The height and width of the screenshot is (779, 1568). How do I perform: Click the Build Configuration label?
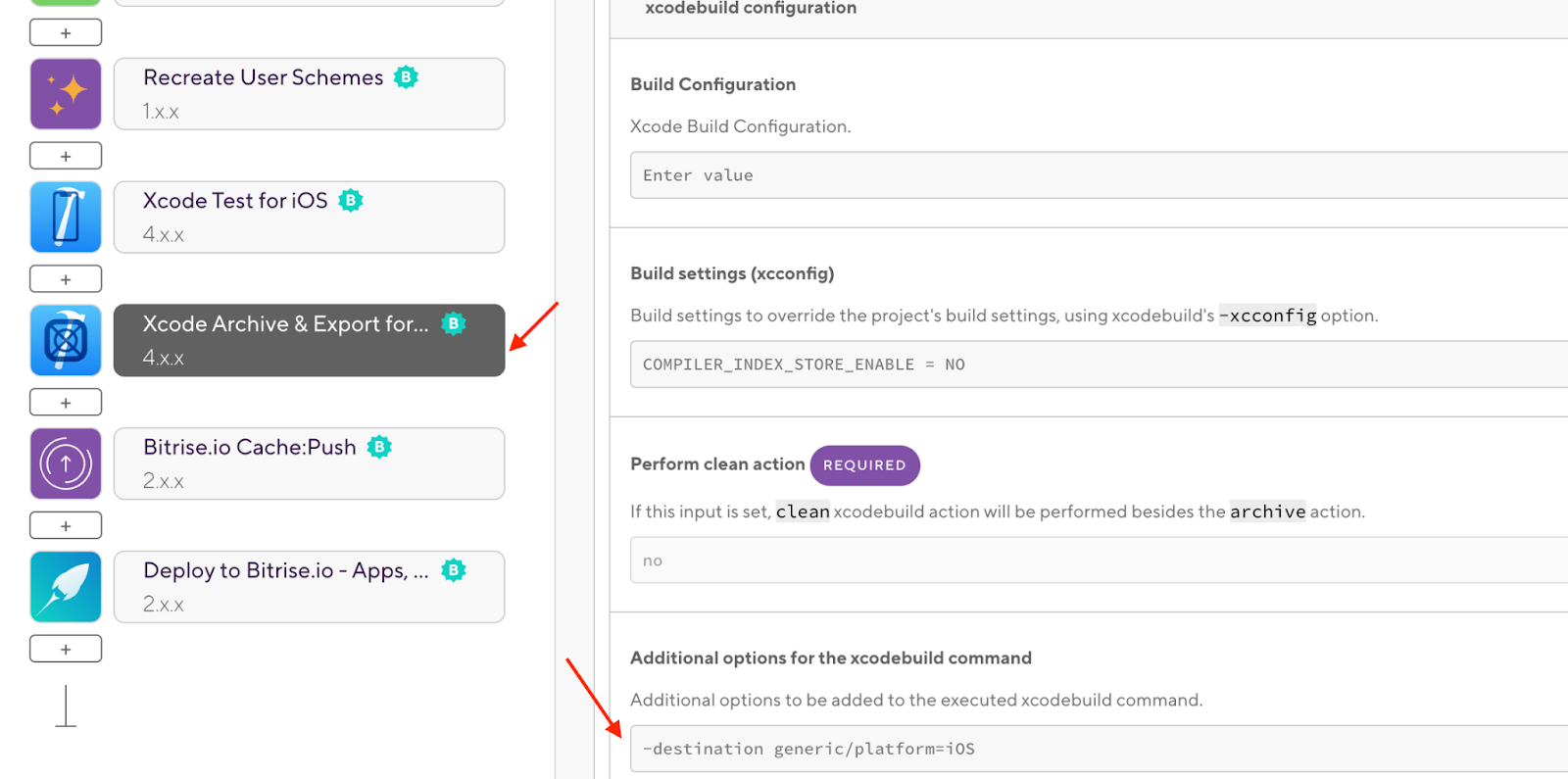[x=712, y=84]
